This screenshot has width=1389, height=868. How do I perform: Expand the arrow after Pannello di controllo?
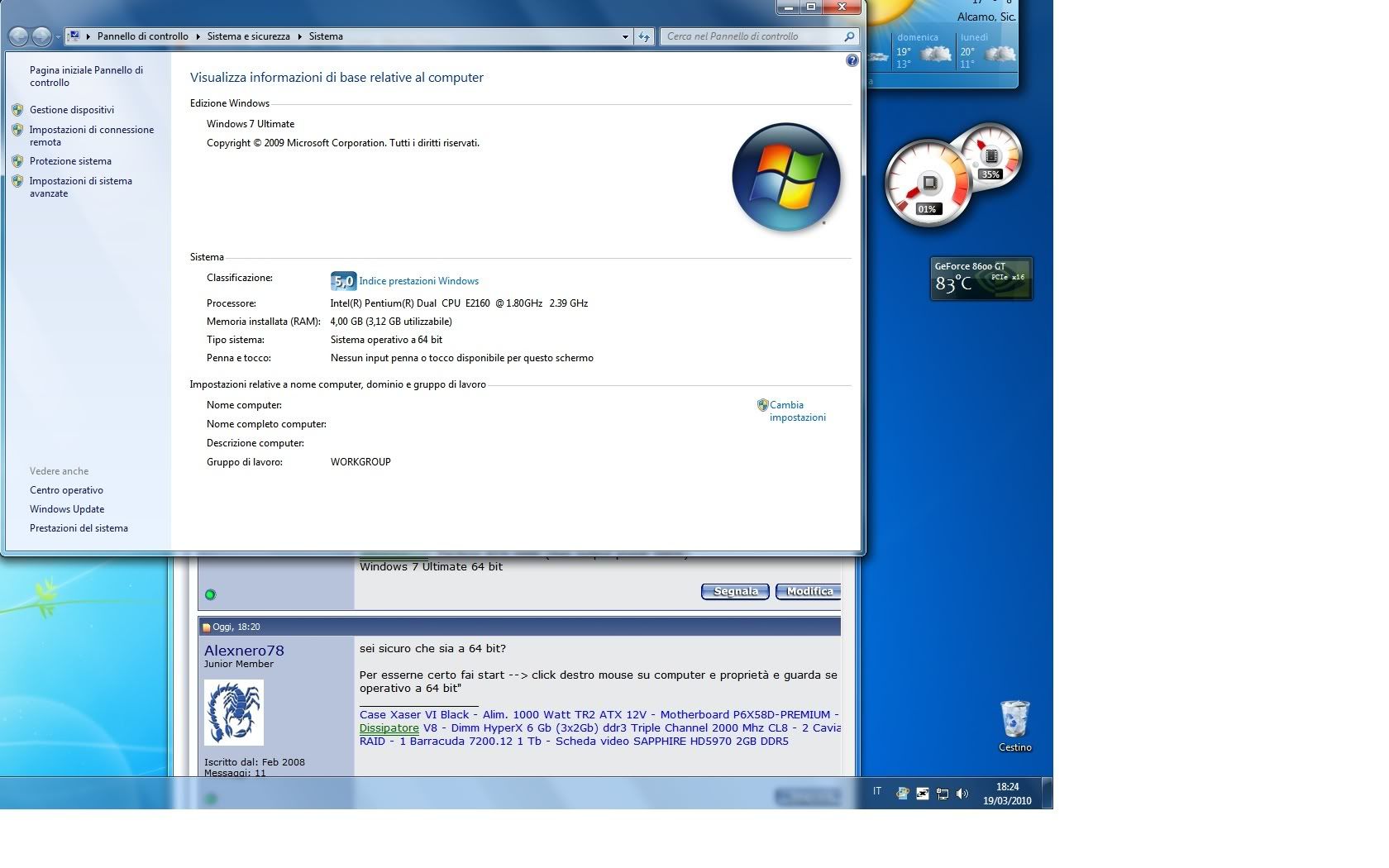(198, 36)
